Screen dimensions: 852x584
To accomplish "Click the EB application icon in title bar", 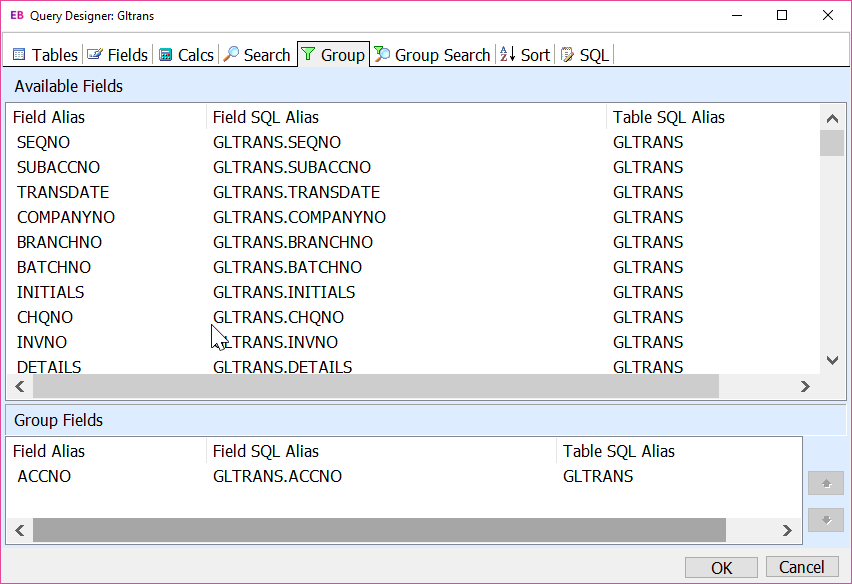I will coord(17,16).
